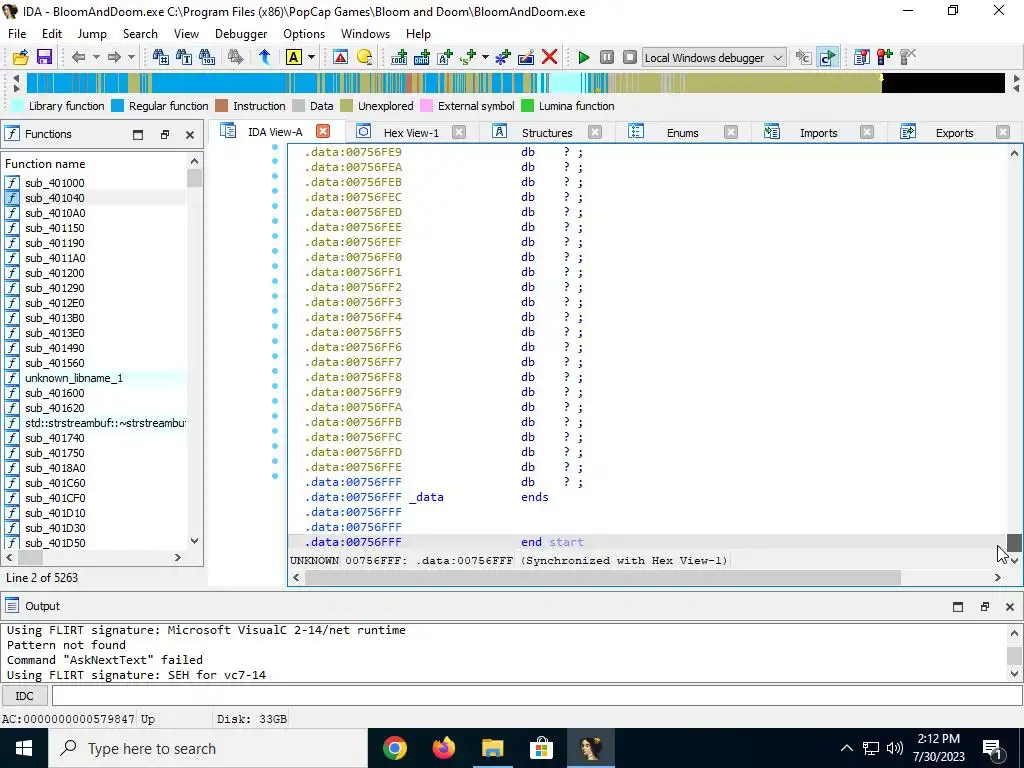This screenshot has width=1024, height=768.
Task: Start the debugger with green play button
Action: click(583, 57)
